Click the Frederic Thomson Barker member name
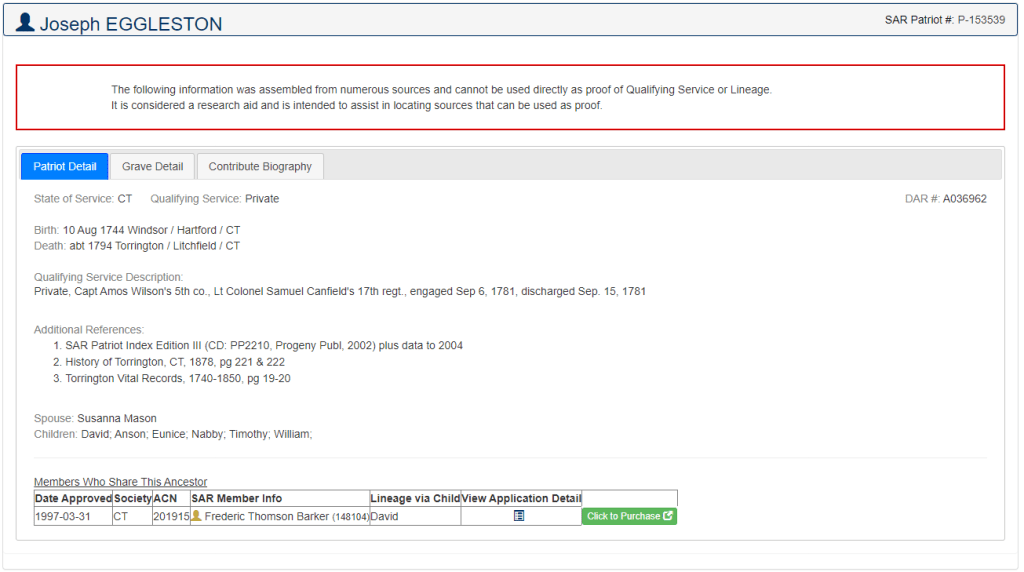Image resolution: width=1024 pixels, height=572 pixels. (x=266, y=516)
